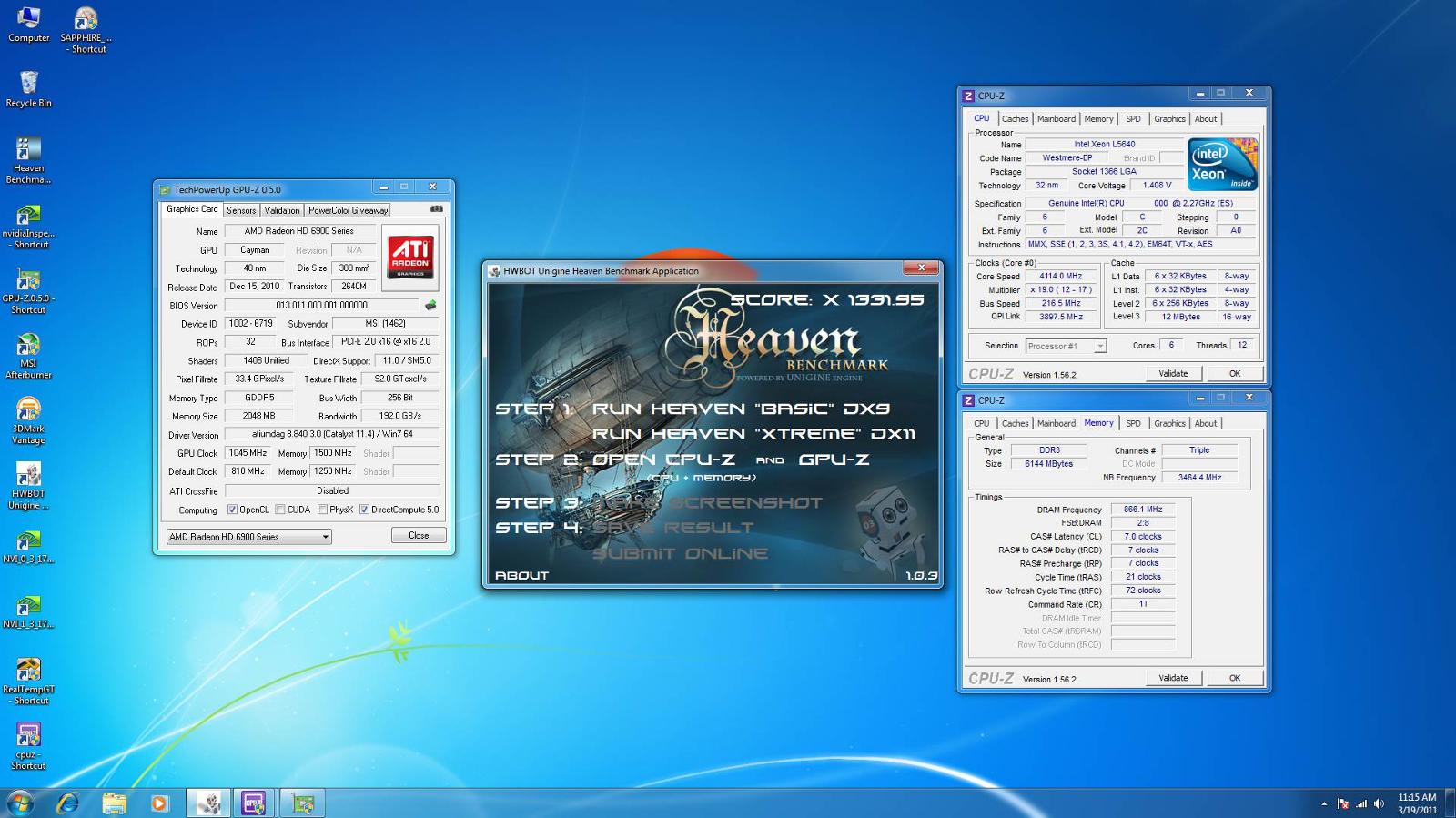Click OK in upper CPU-Z window
The width and height of the screenshot is (1456, 818).
(x=1235, y=374)
